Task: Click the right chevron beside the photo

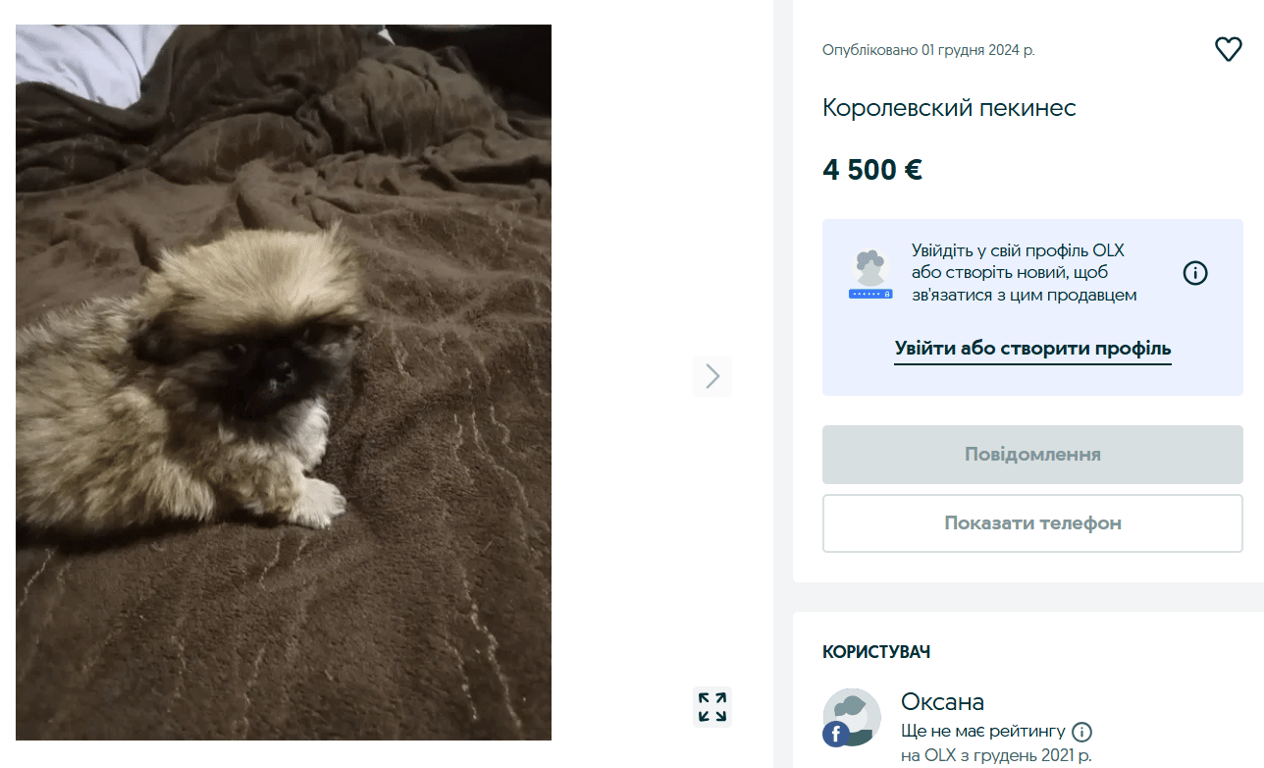Action: click(712, 376)
